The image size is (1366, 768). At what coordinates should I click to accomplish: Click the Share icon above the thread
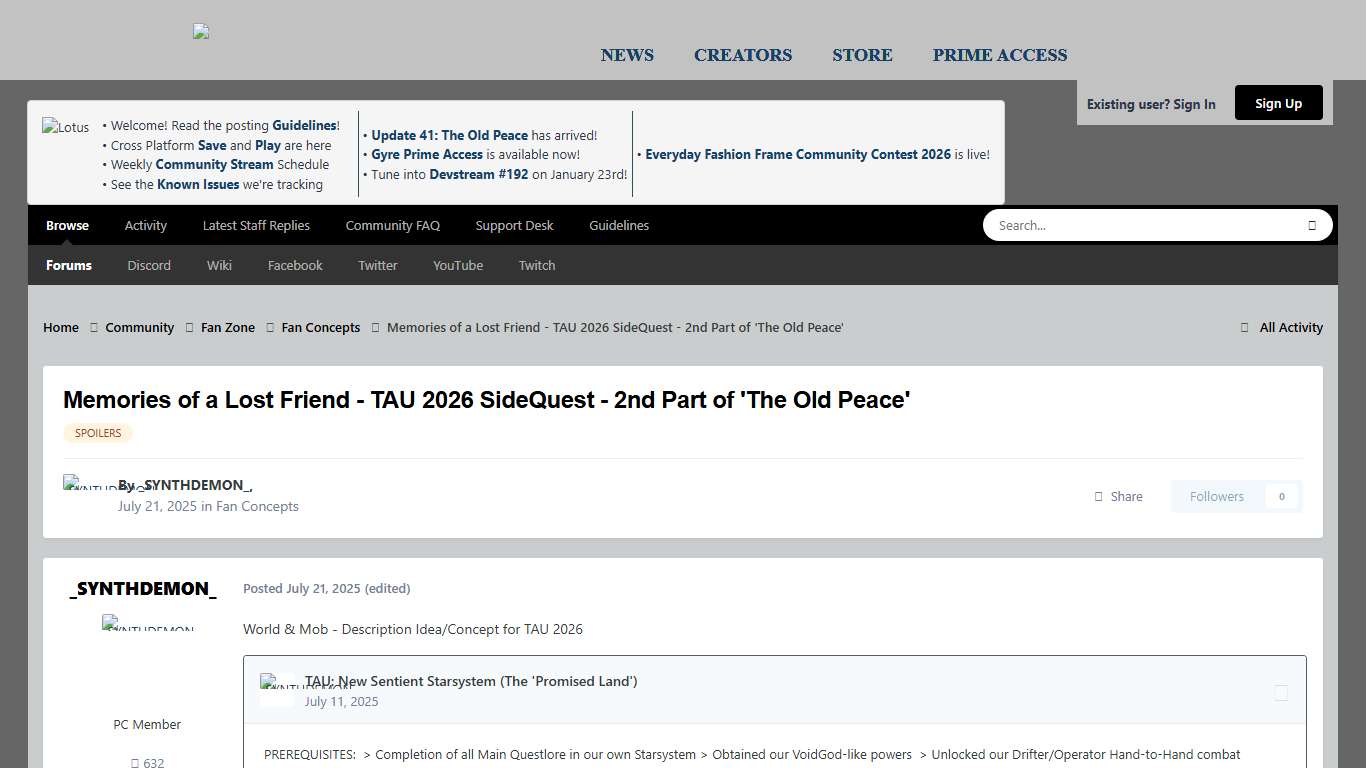[x=1098, y=496]
